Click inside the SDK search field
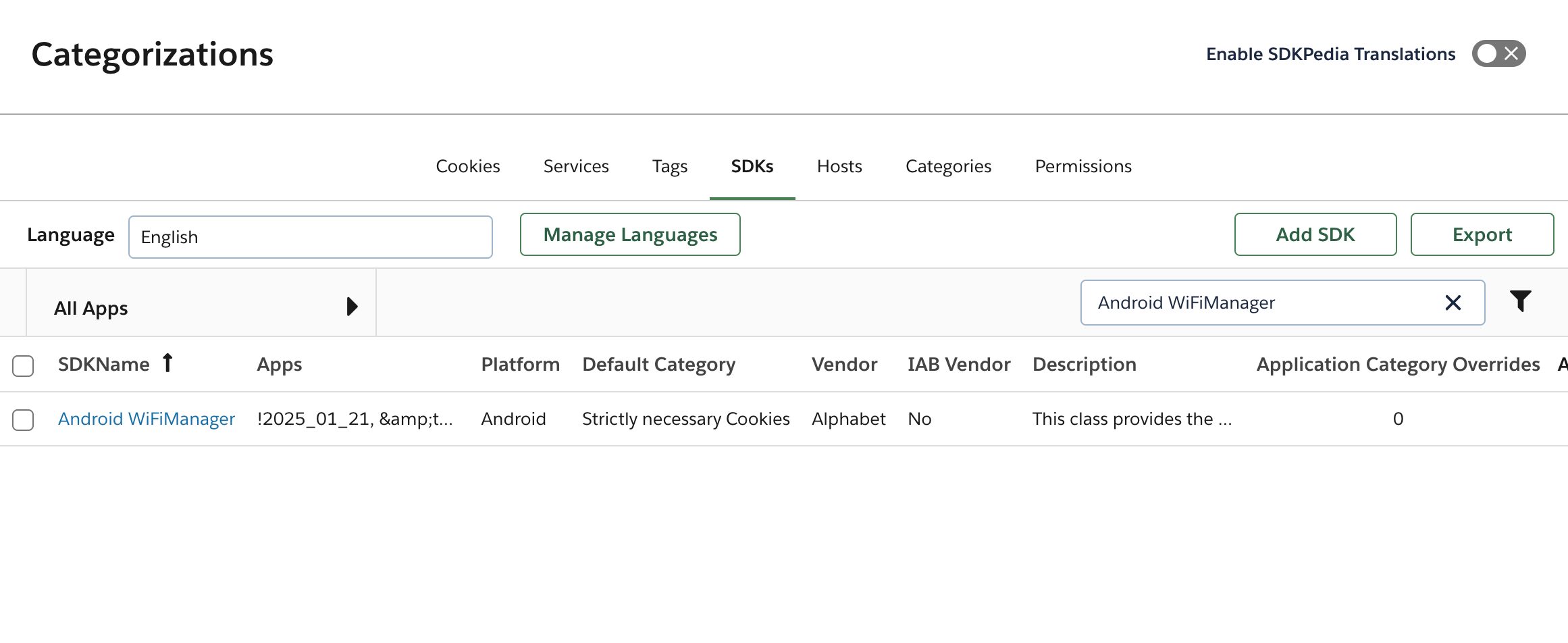 pyautogui.click(x=1282, y=303)
